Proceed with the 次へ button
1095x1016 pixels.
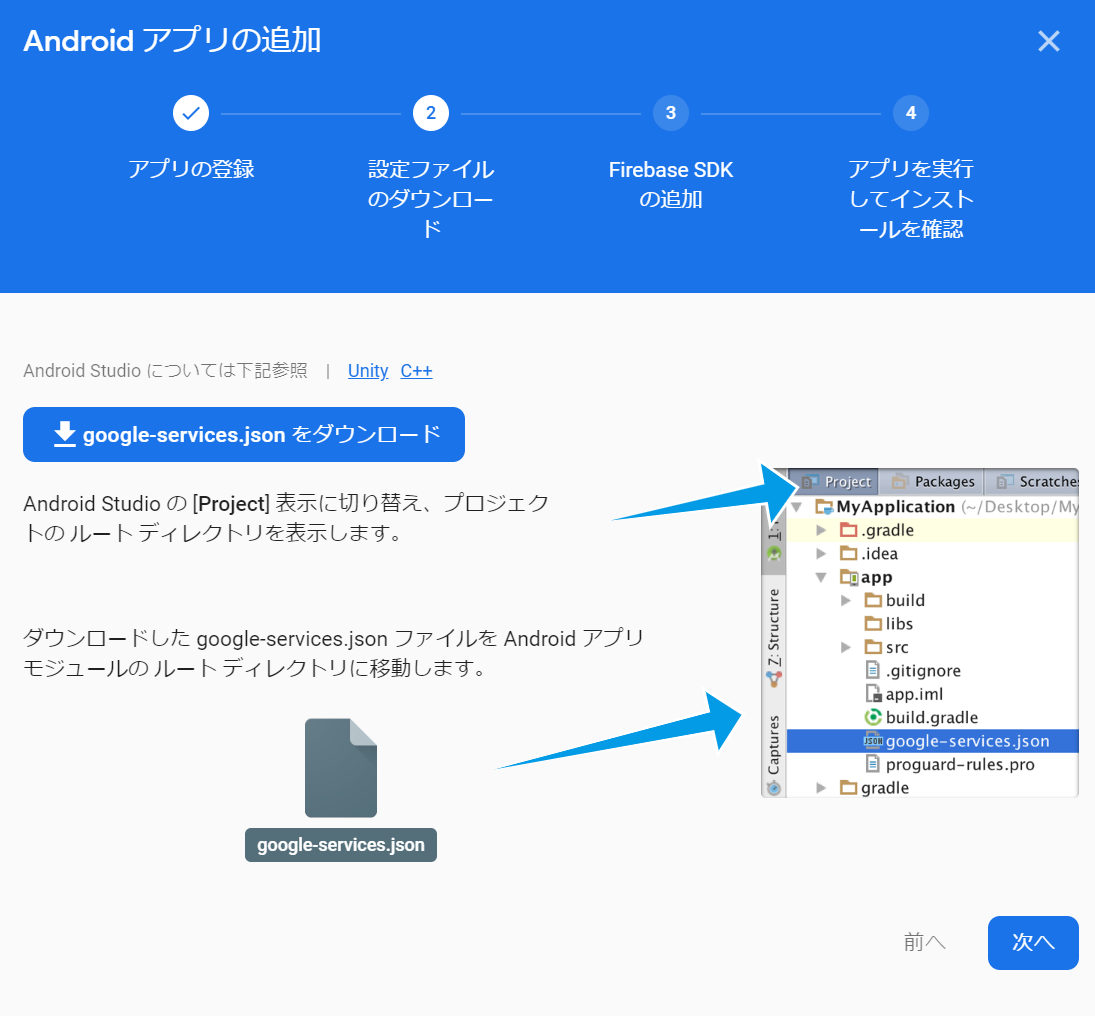point(1033,943)
